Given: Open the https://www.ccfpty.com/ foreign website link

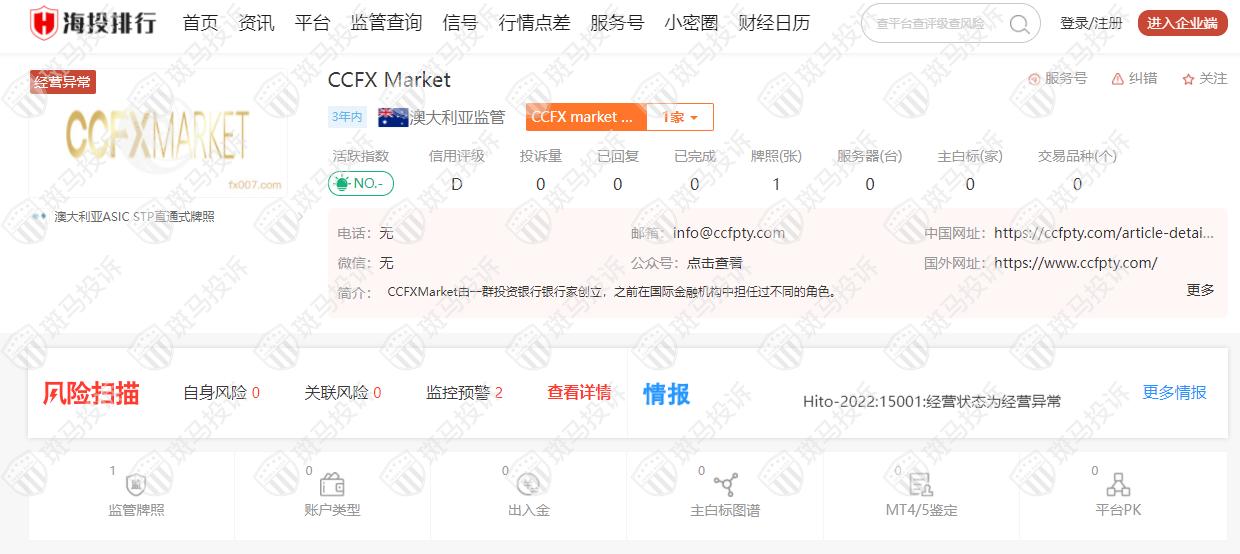Looking at the screenshot, I should pyautogui.click(x=1076, y=263).
